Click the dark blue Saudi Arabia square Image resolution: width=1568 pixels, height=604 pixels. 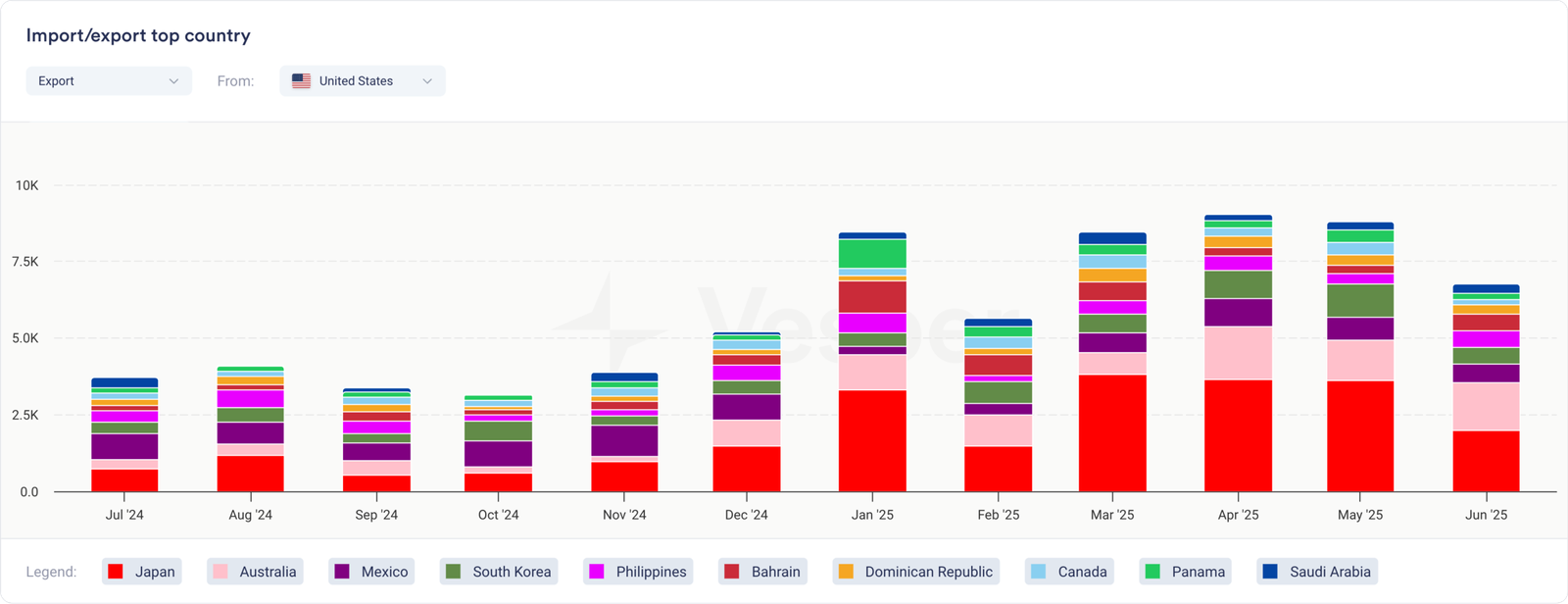(x=1270, y=572)
